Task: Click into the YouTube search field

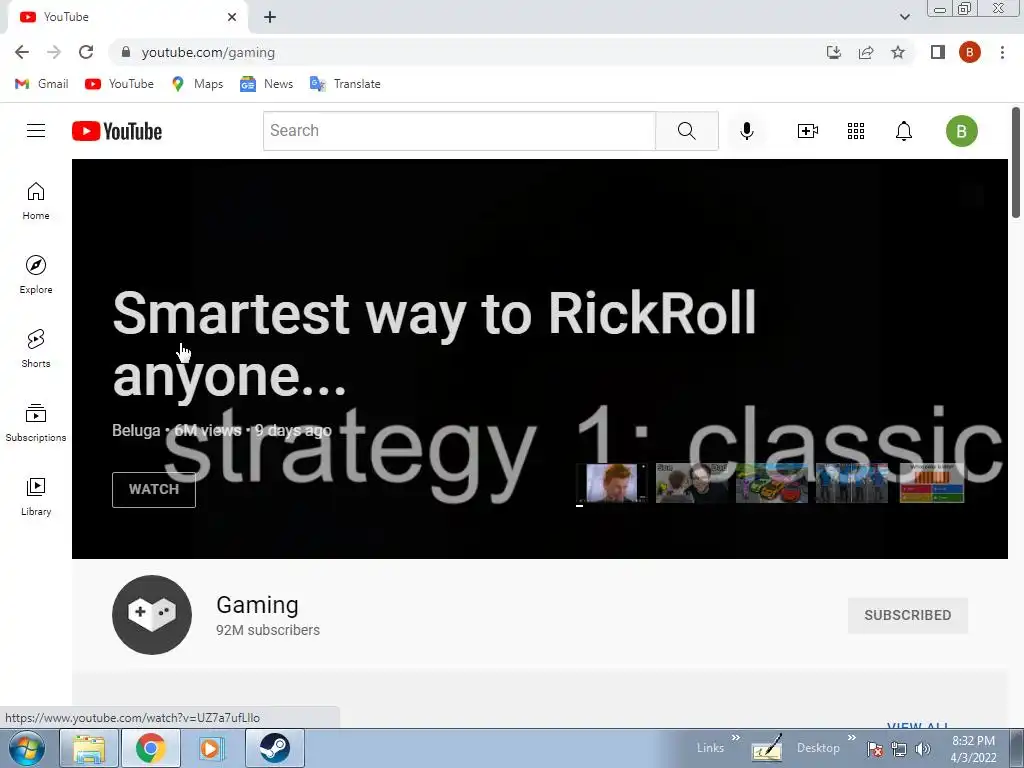Action: 459,131
